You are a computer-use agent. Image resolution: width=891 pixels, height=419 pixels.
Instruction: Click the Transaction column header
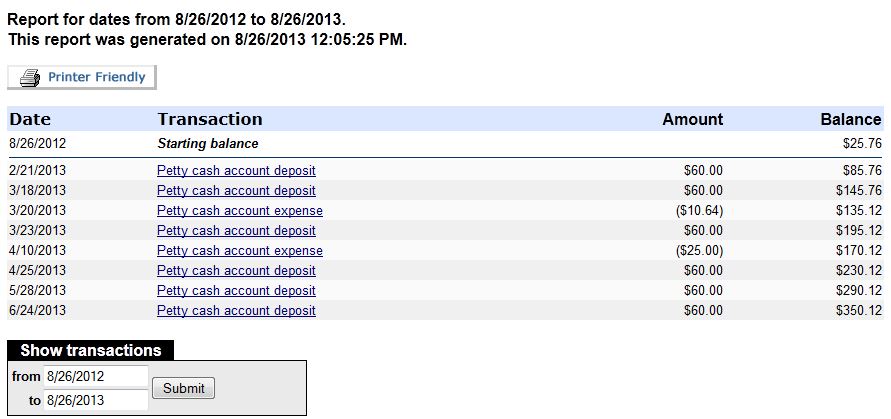[x=210, y=119]
